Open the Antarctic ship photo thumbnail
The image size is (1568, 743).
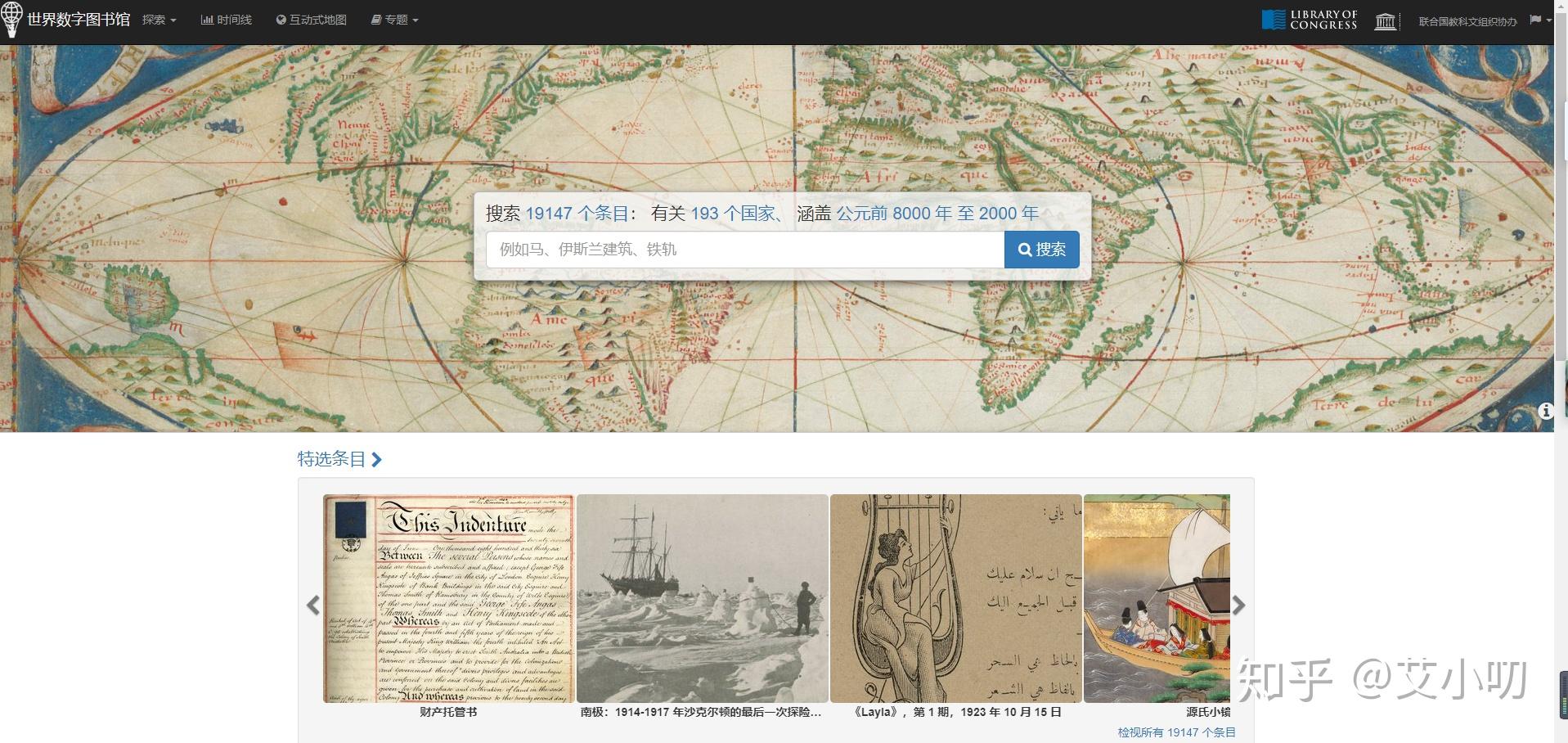[x=703, y=598]
